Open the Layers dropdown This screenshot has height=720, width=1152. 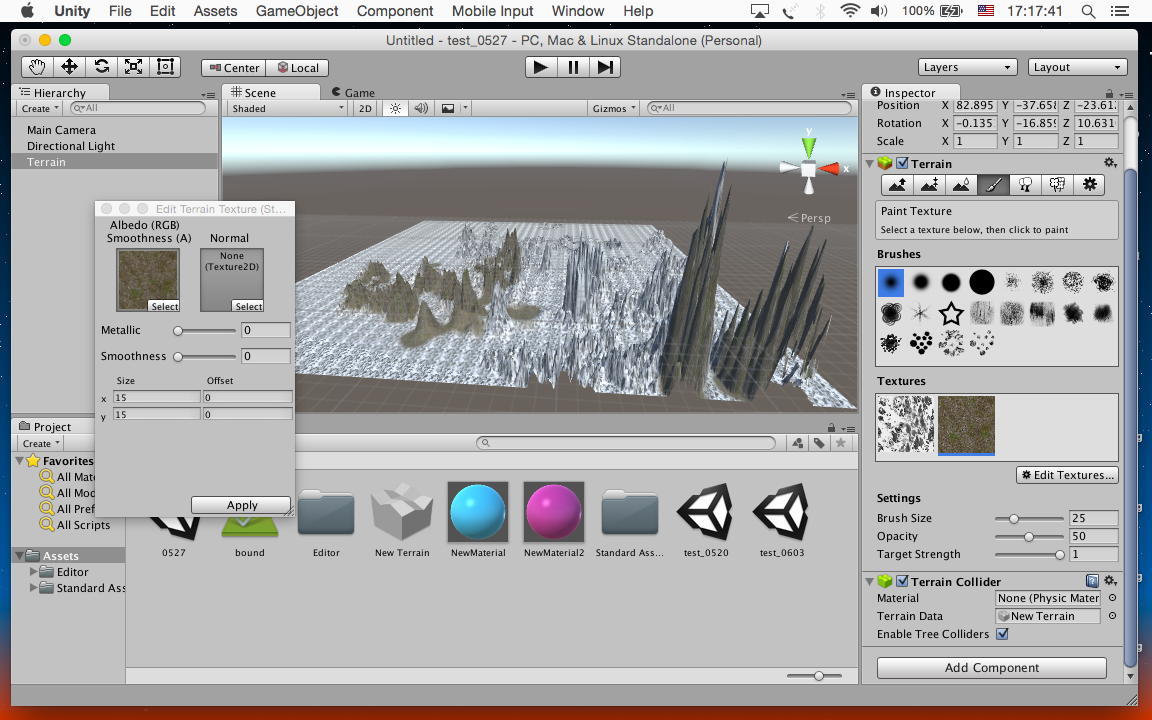pyautogui.click(x=967, y=67)
